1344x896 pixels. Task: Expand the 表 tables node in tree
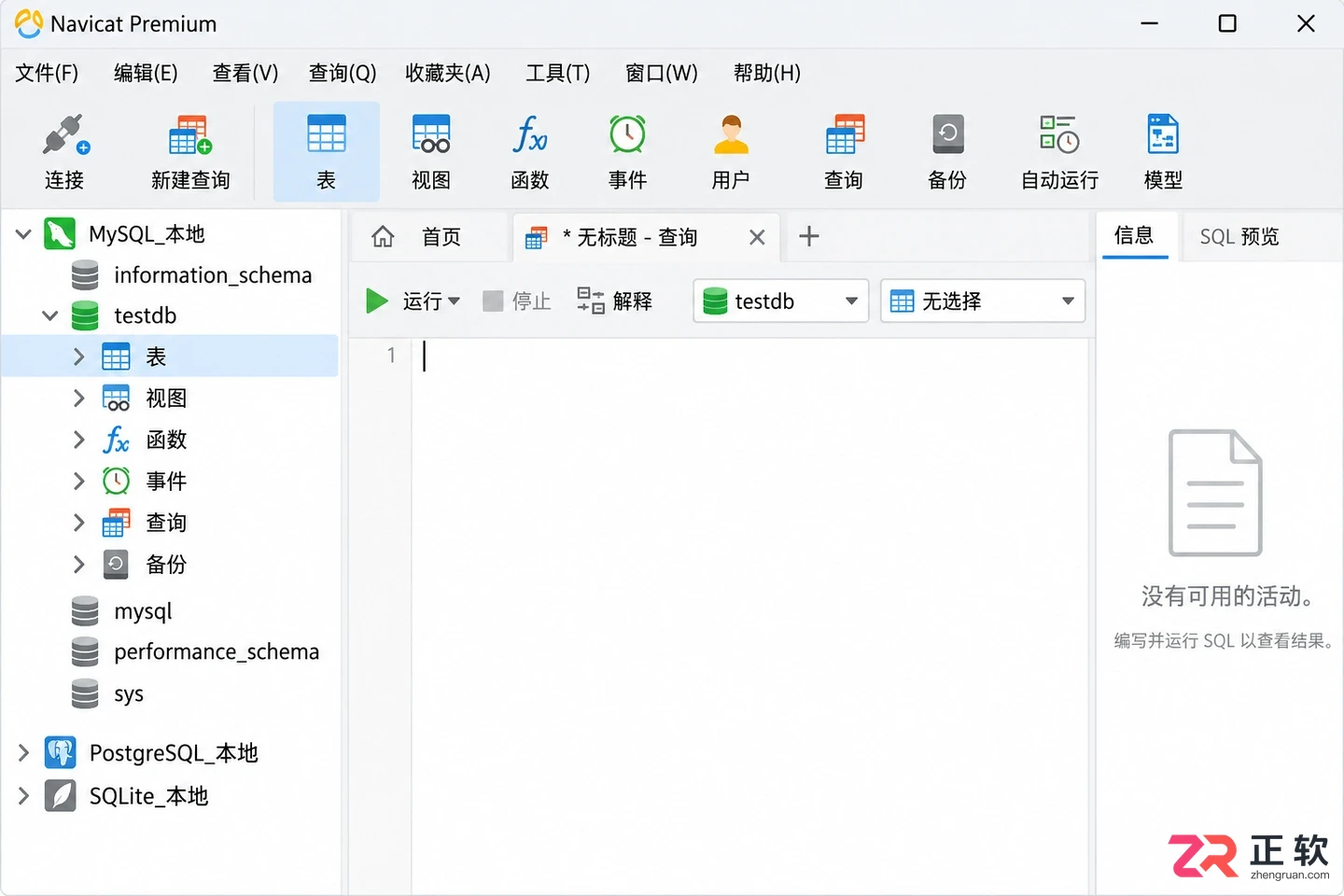pos(78,357)
